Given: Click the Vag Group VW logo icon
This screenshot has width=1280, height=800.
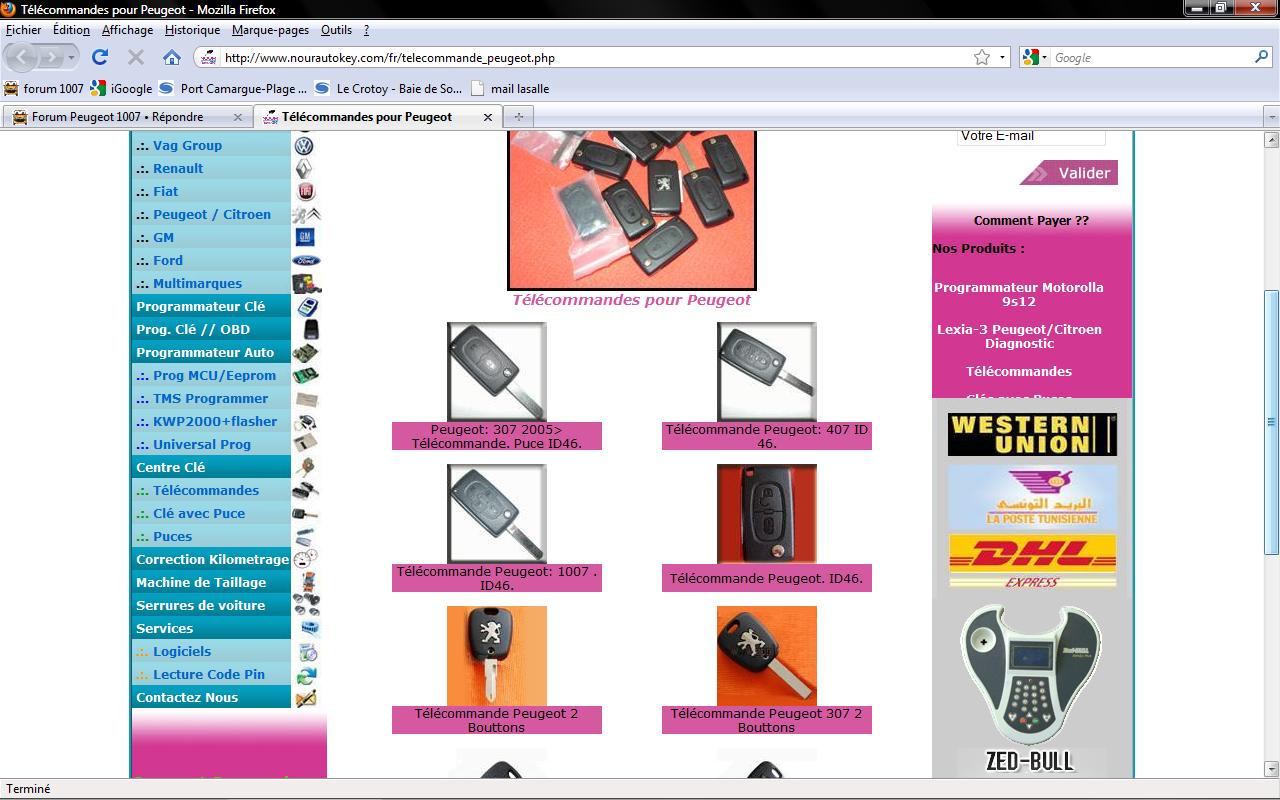Looking at the screenshot, I should pyautogui.click(x=304, y=145).
